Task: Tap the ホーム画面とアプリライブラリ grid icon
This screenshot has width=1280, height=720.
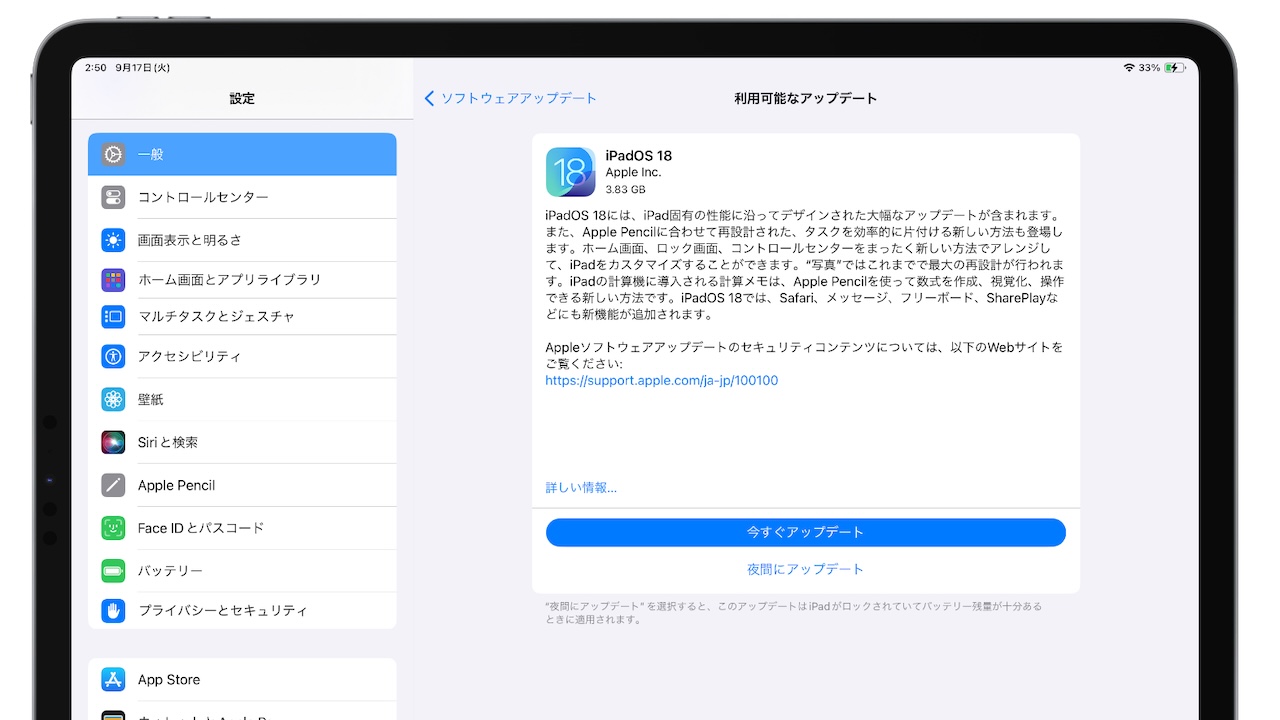Action: (113, 280)
